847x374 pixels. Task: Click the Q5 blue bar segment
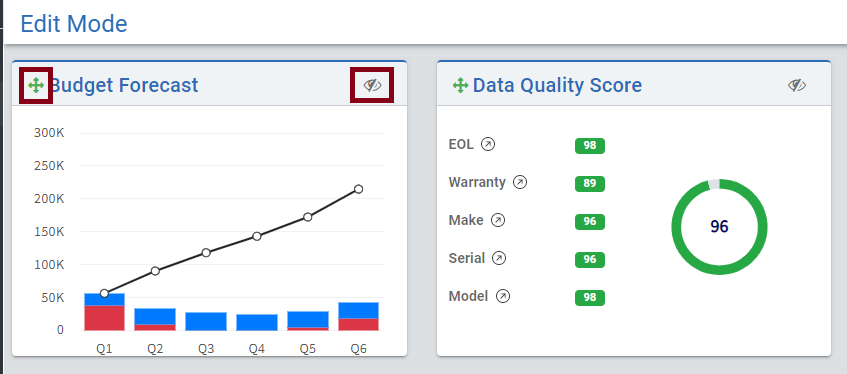click(x=307, y=319)
